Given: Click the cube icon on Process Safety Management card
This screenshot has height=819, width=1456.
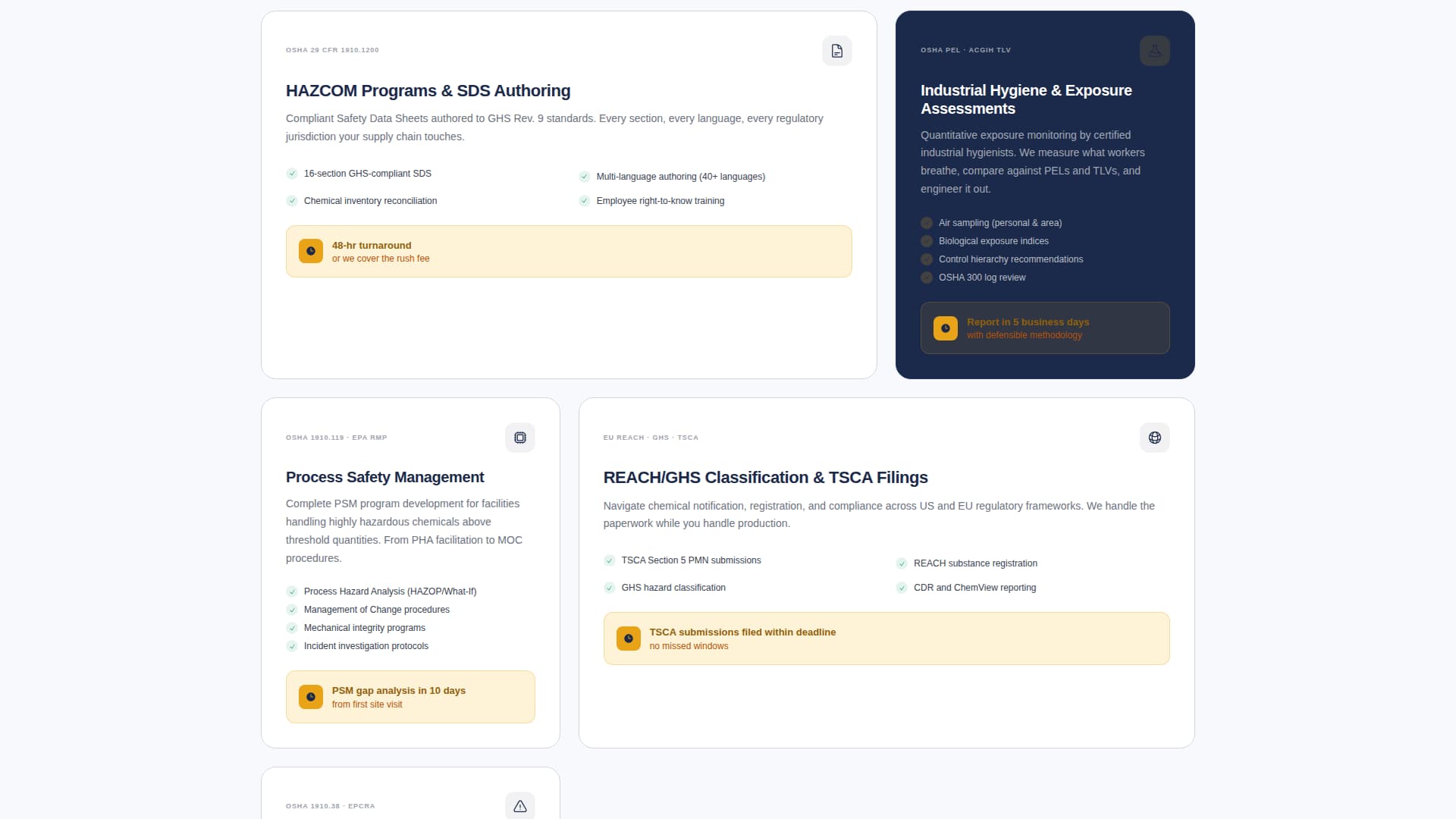Looking at the screenshot, I should 519,438.
